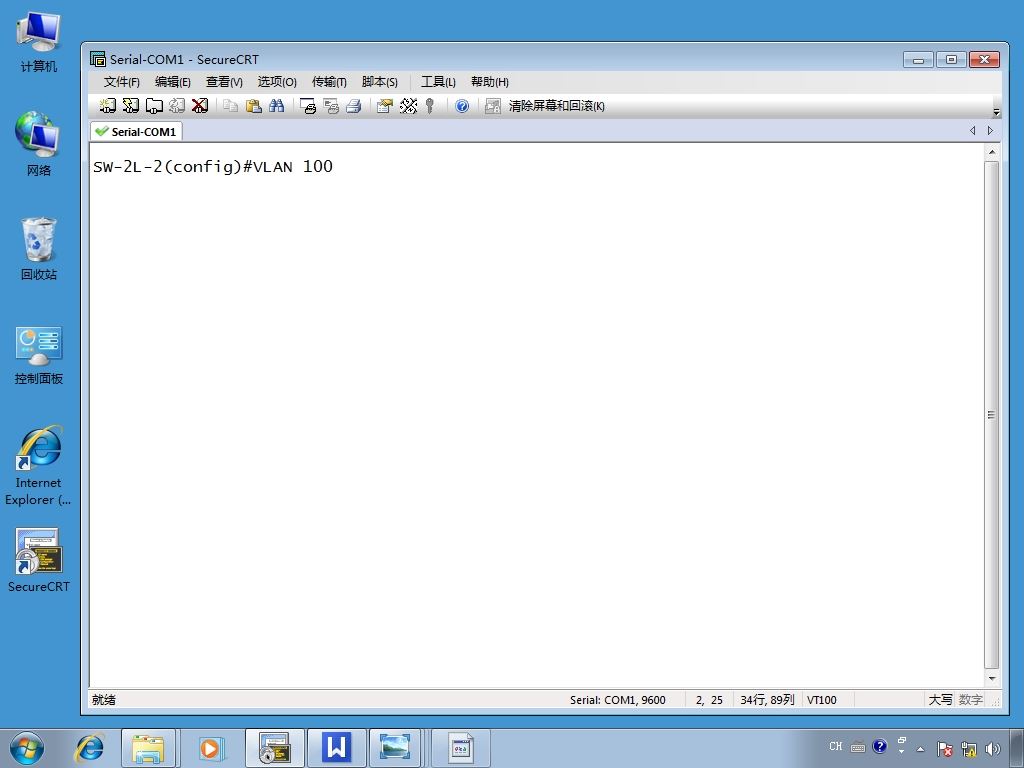The width and height of the screenshot is (1024, 768).
Task: Open the 传输(T) menu
Action: tap(329, 82)
